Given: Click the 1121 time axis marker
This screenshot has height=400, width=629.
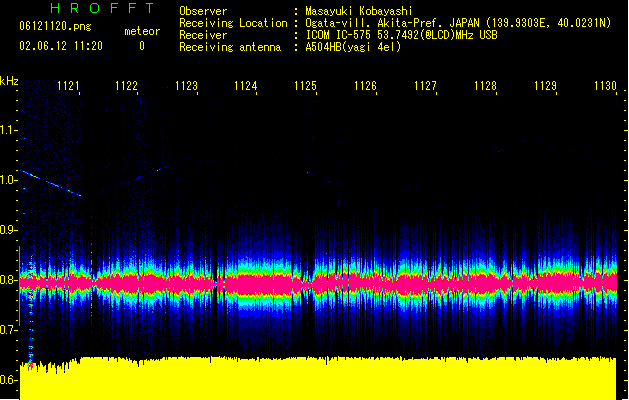Looking at the screenshot, I should 68,86.
